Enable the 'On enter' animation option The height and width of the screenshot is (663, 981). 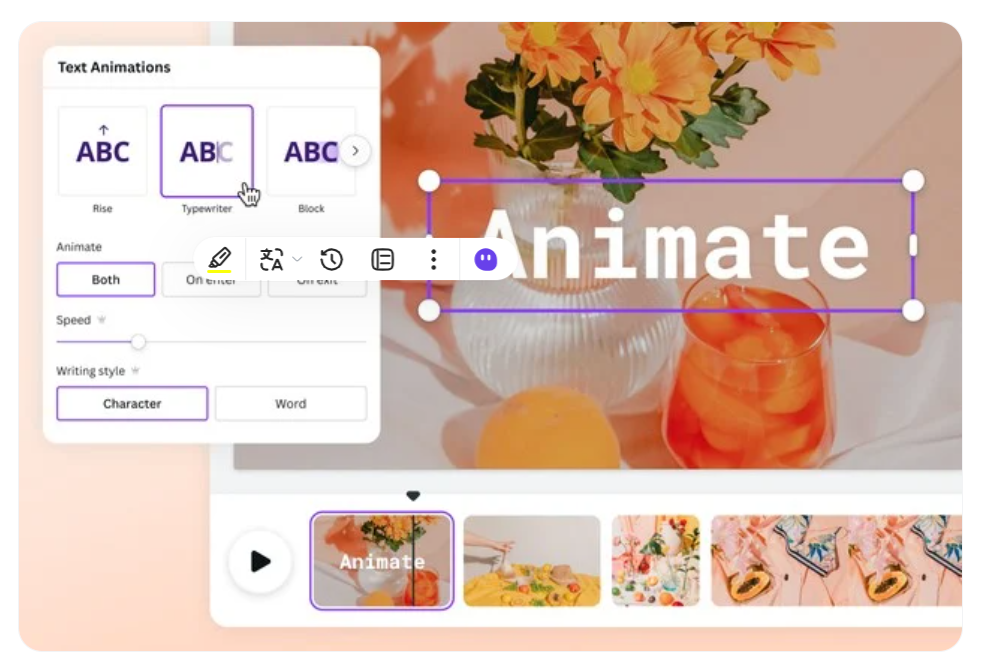(x=211, y=280)
